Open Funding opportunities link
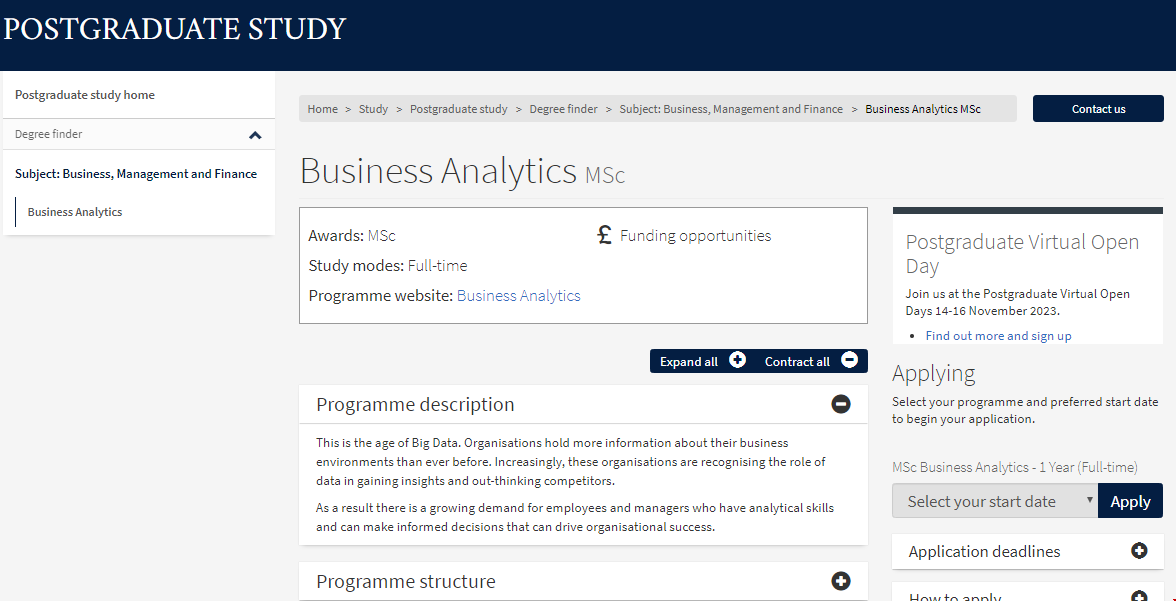Screen dimensions: 1176x601 click(x=695, y=236)
